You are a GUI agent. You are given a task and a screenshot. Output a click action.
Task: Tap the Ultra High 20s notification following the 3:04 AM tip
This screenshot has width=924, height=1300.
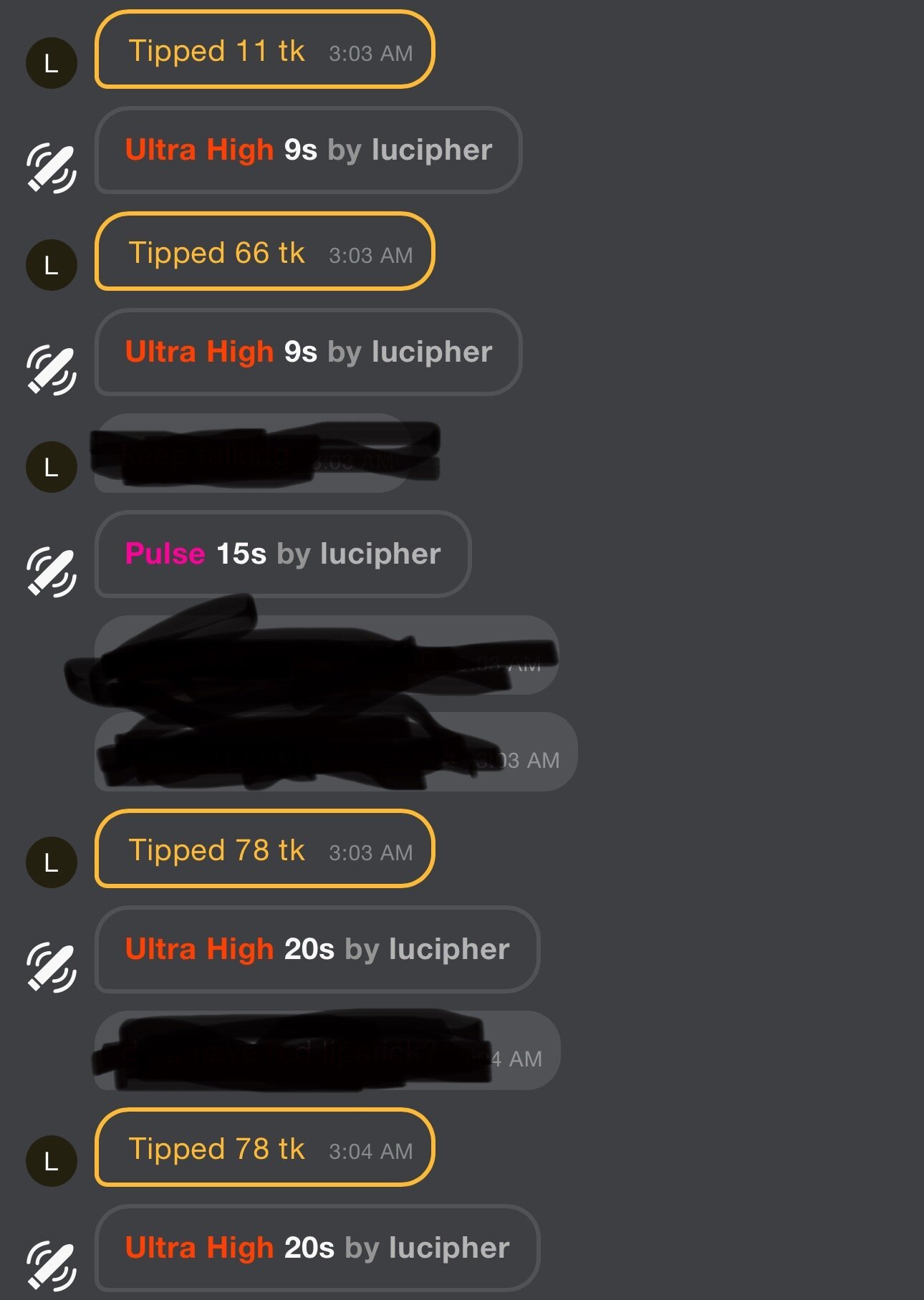click(x=317, y=1248)
